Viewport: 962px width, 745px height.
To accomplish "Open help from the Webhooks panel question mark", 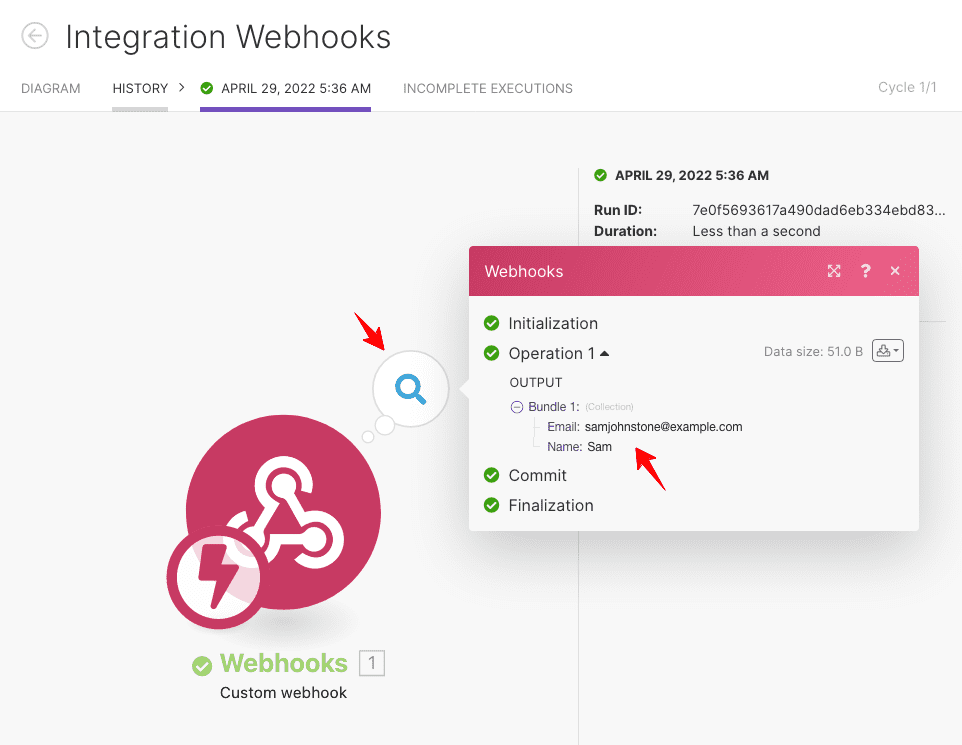I will click(x=865, y=271).
